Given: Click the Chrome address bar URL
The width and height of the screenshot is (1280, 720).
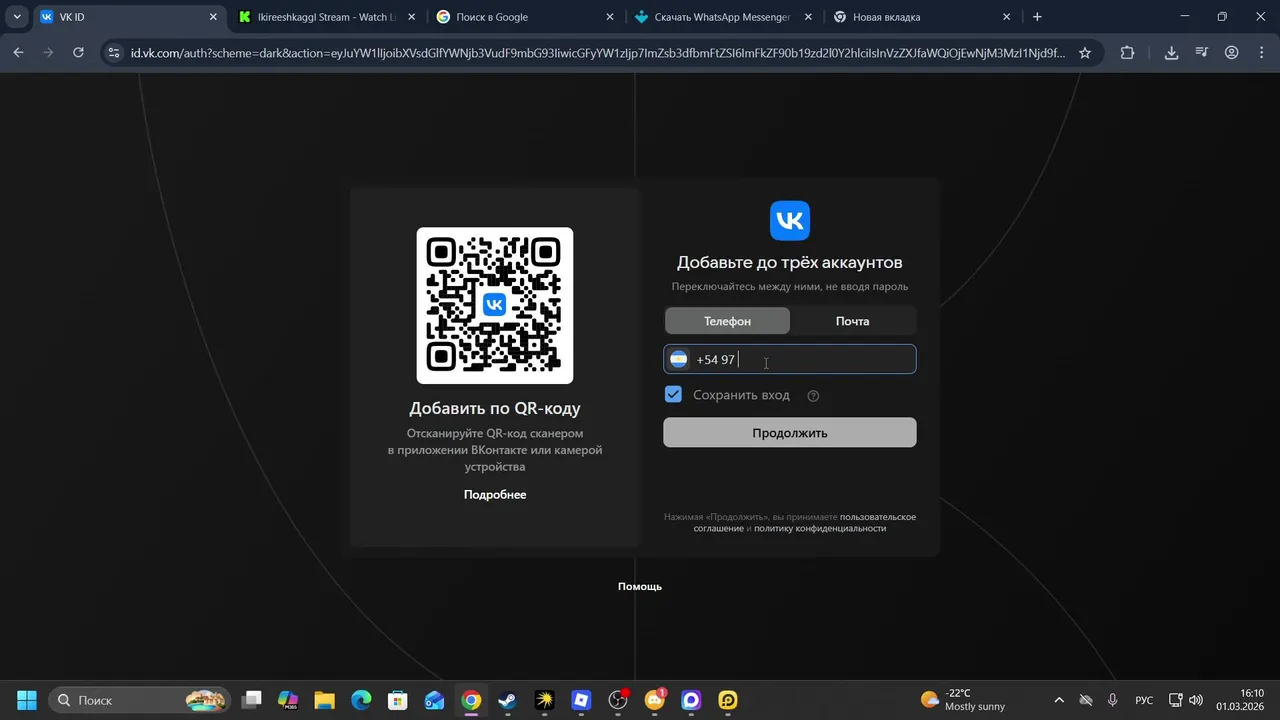Looking at the screenshot, I should click(598, 53).
